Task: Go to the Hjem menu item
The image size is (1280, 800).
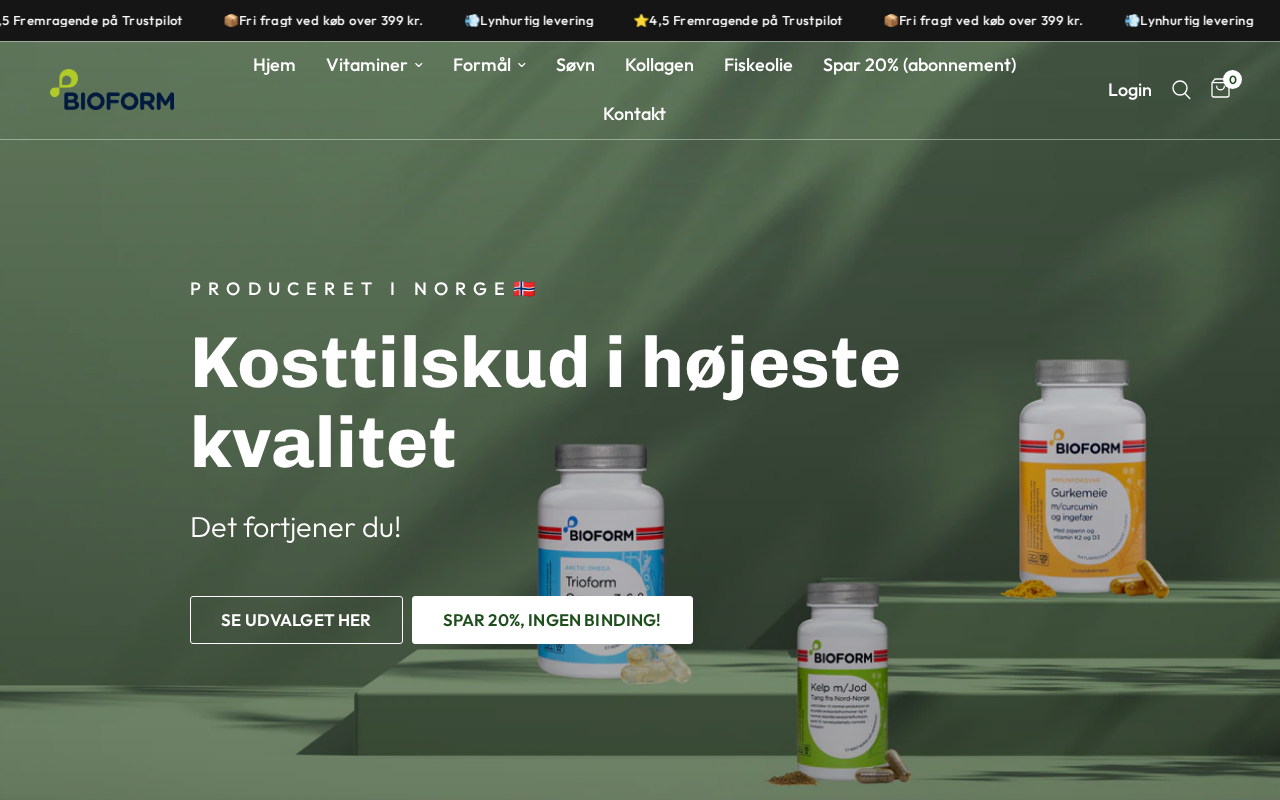Action: point(274,65)
